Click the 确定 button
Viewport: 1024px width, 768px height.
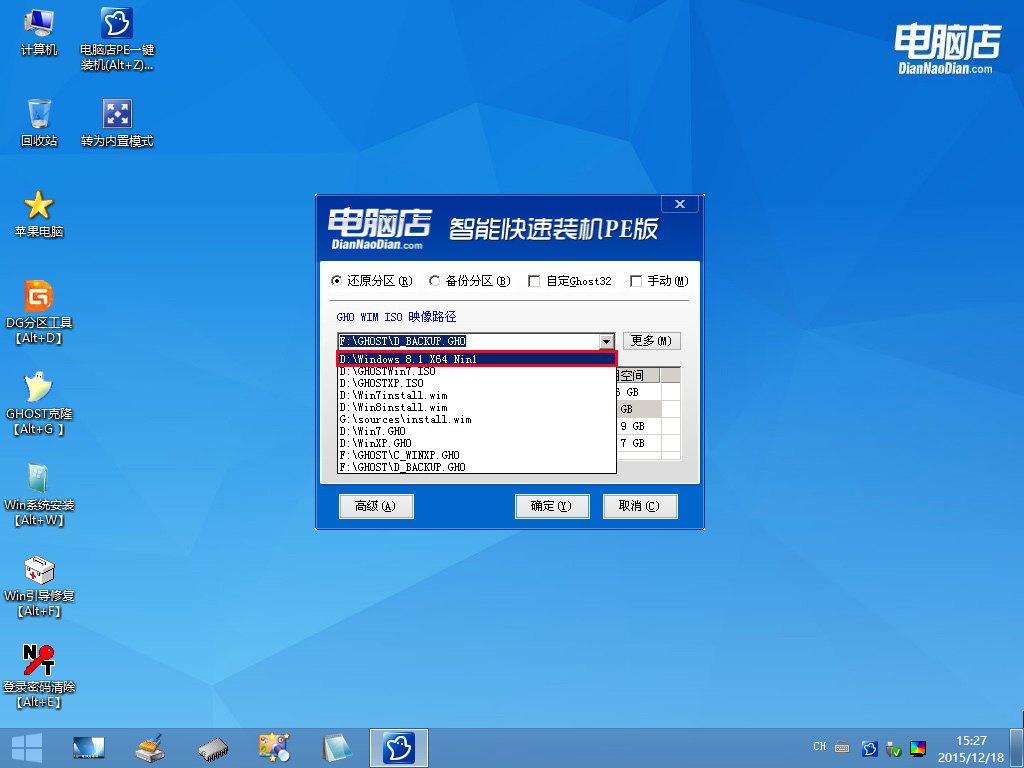552,506
